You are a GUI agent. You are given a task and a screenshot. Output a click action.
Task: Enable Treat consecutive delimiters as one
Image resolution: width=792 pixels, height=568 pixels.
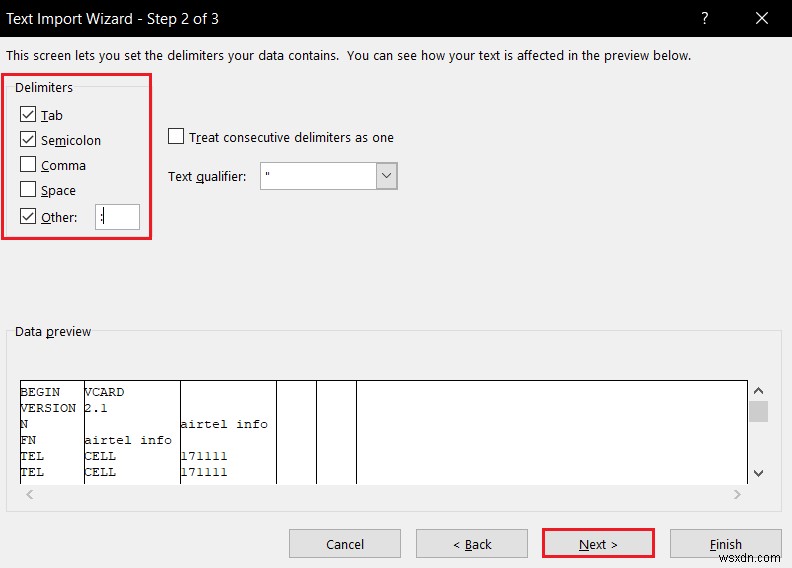click(176, 136)
